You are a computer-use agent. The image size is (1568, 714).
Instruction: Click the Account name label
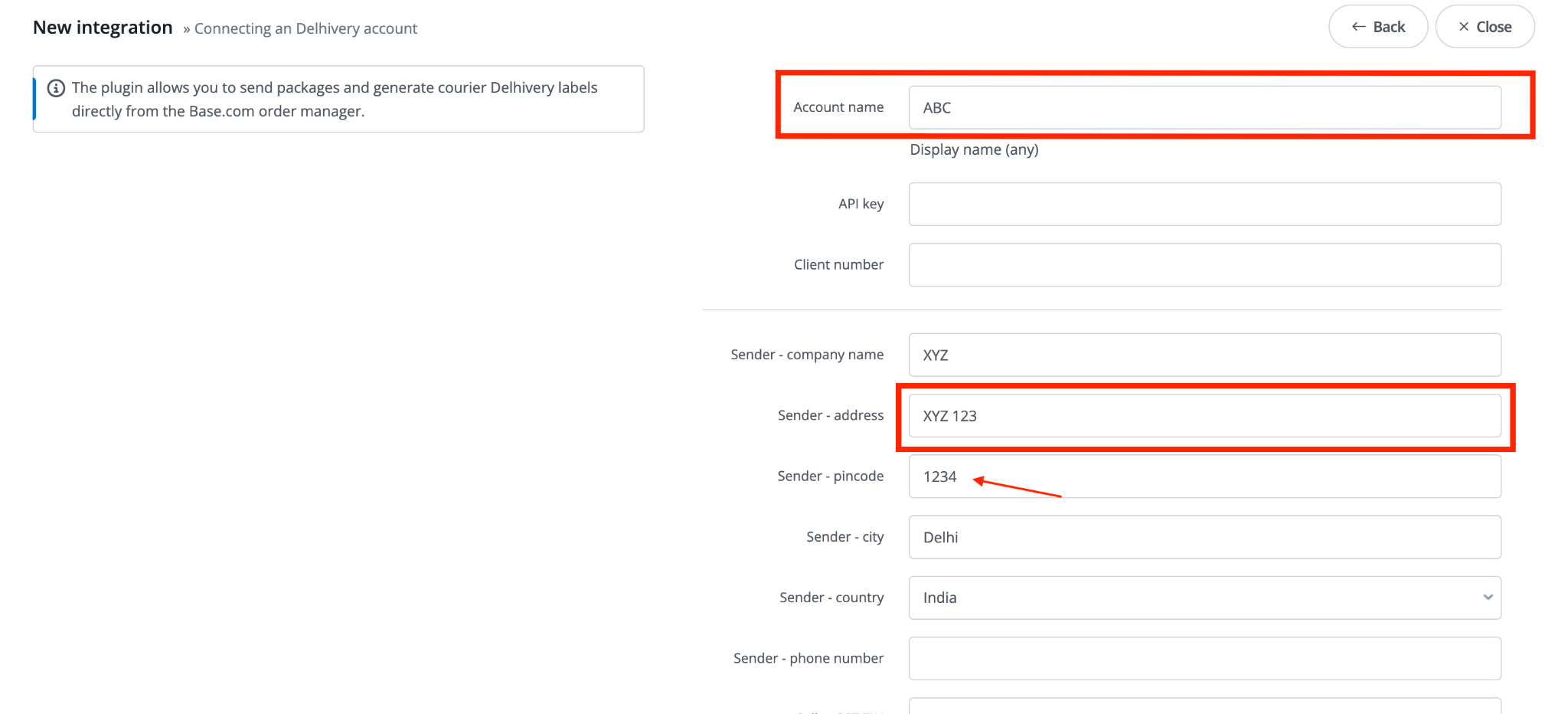click(x=838, y=107)
